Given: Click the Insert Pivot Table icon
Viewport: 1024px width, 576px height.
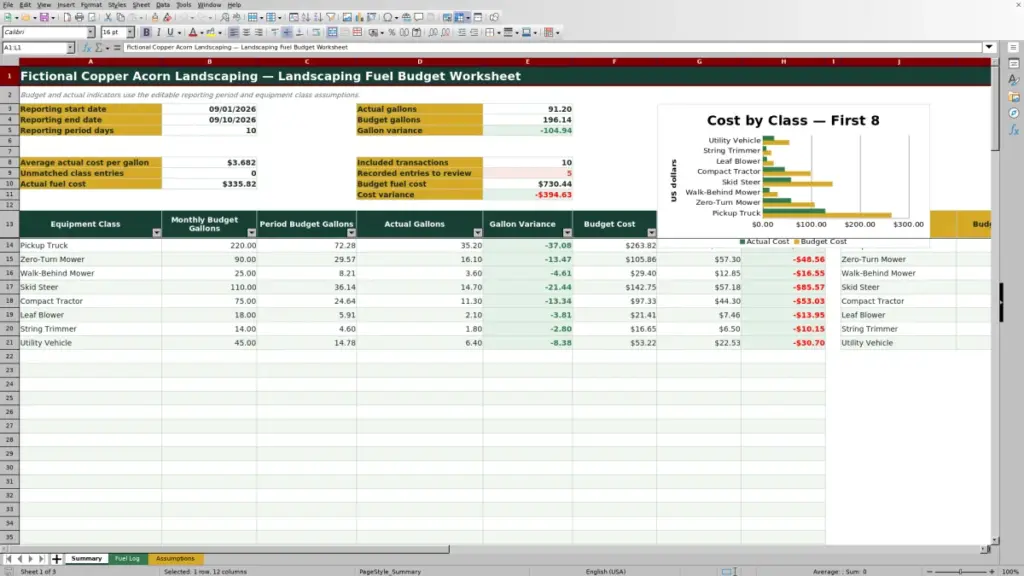Looking at the screenshot, I should 372,18.
